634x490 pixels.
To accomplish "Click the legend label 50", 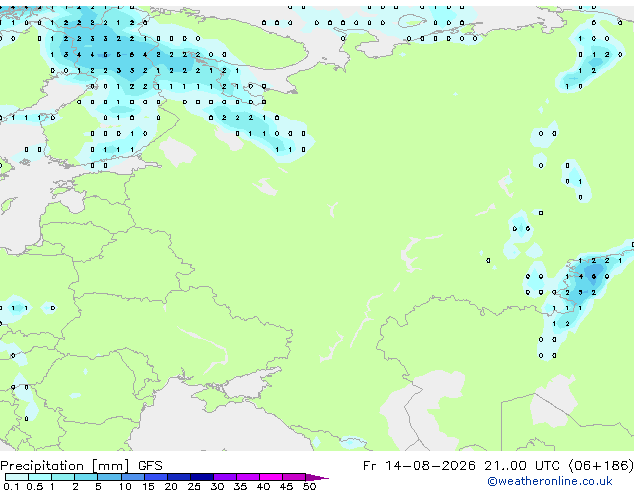I will click(x=309, y=486).
